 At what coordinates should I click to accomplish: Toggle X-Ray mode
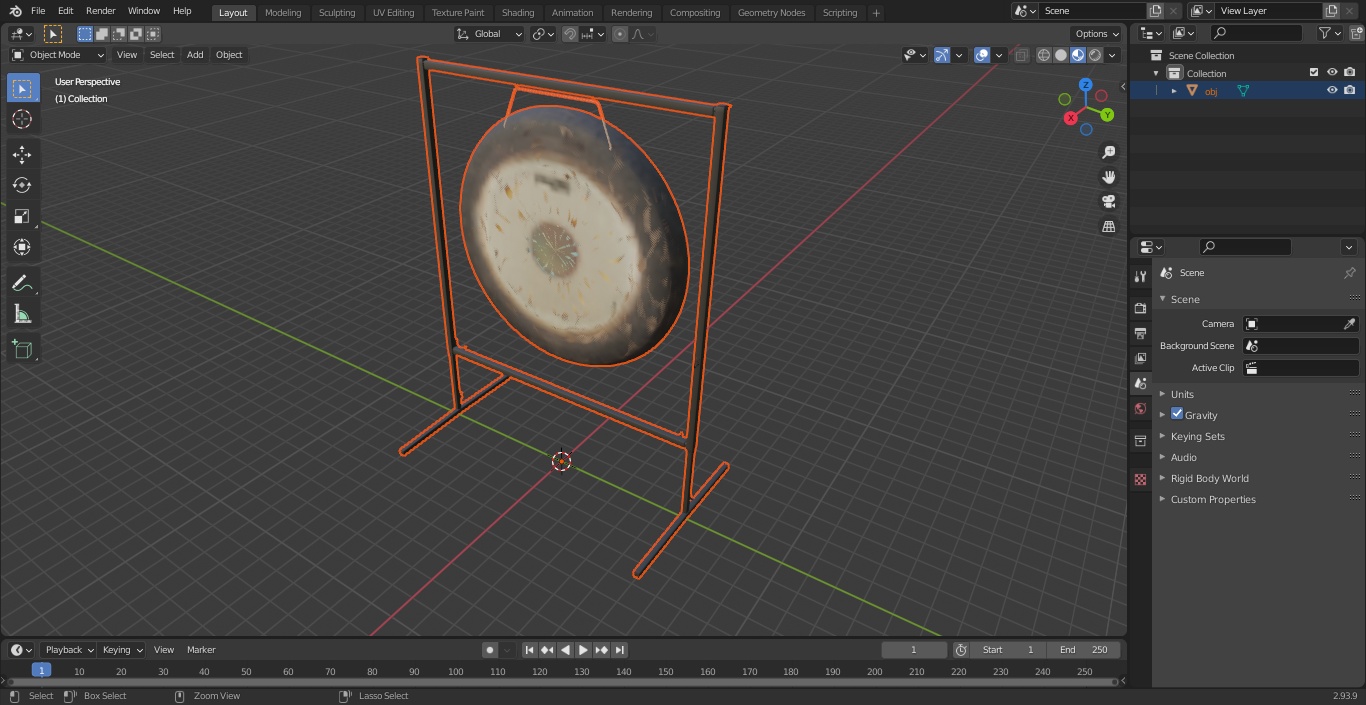1021,55
